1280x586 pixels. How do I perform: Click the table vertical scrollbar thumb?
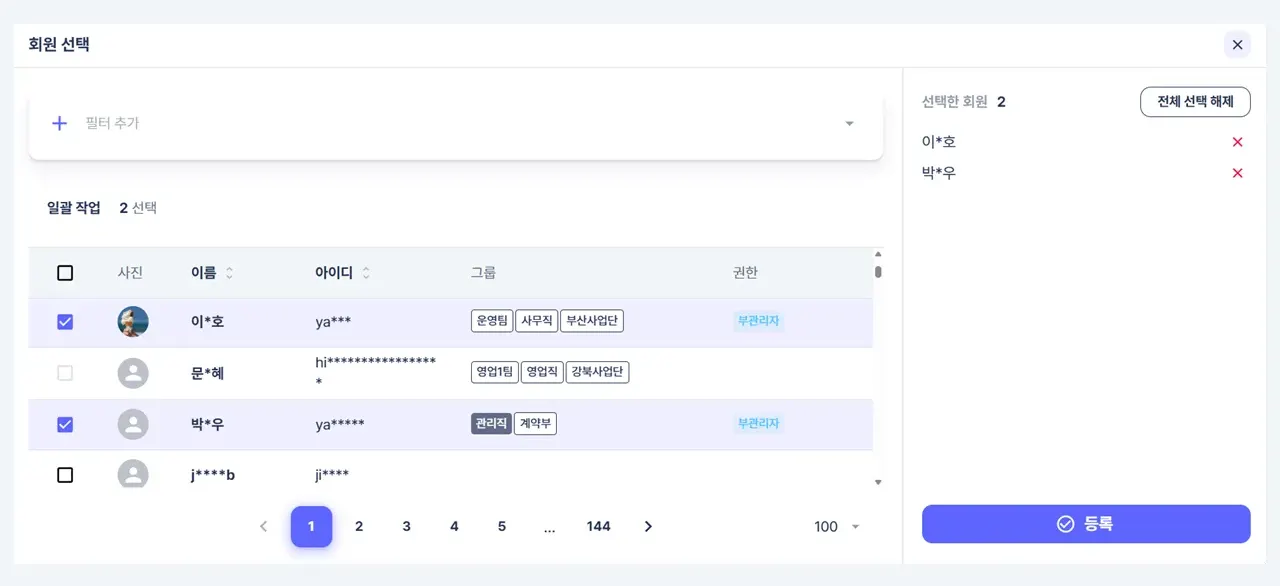pos(878,271)
